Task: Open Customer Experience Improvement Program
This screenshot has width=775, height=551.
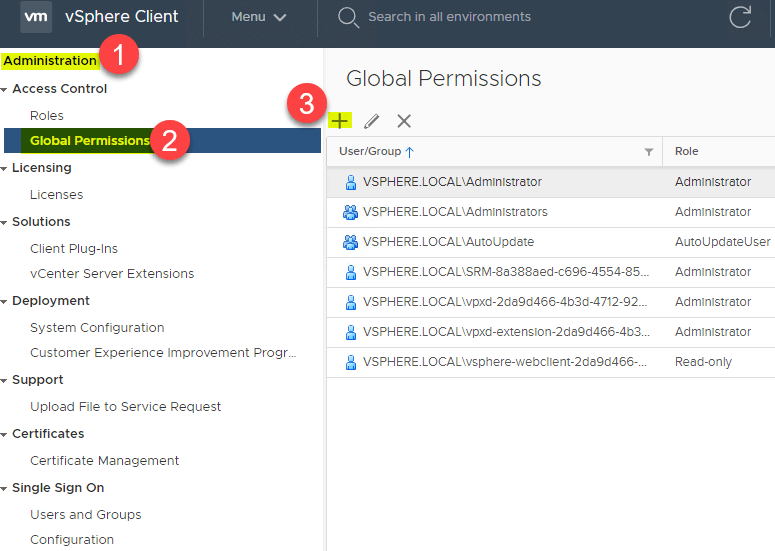Action: click(x=163, y=353)
